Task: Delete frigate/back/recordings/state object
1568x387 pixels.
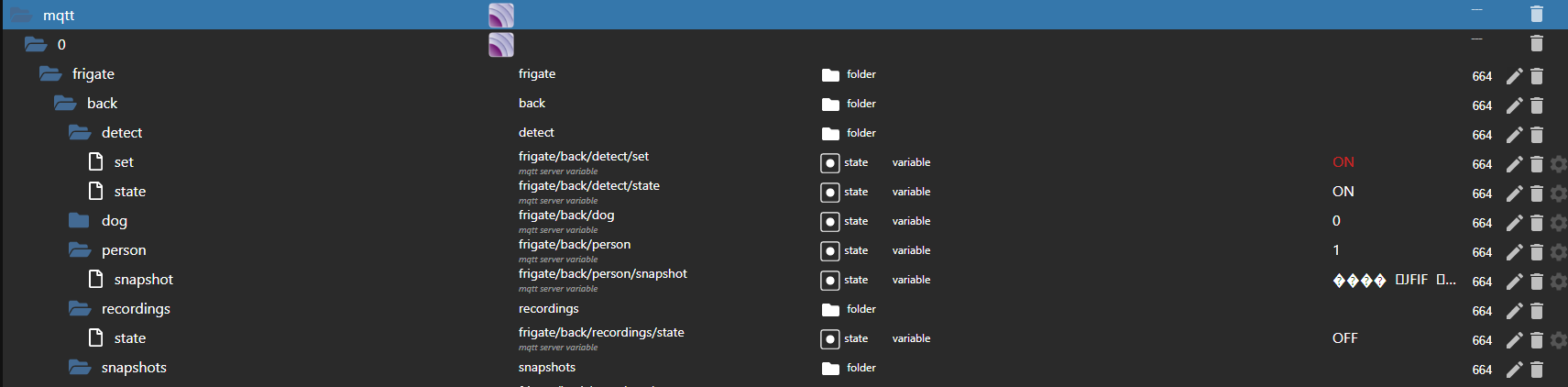Action: pyautogui.click(x=1537, y=340)
